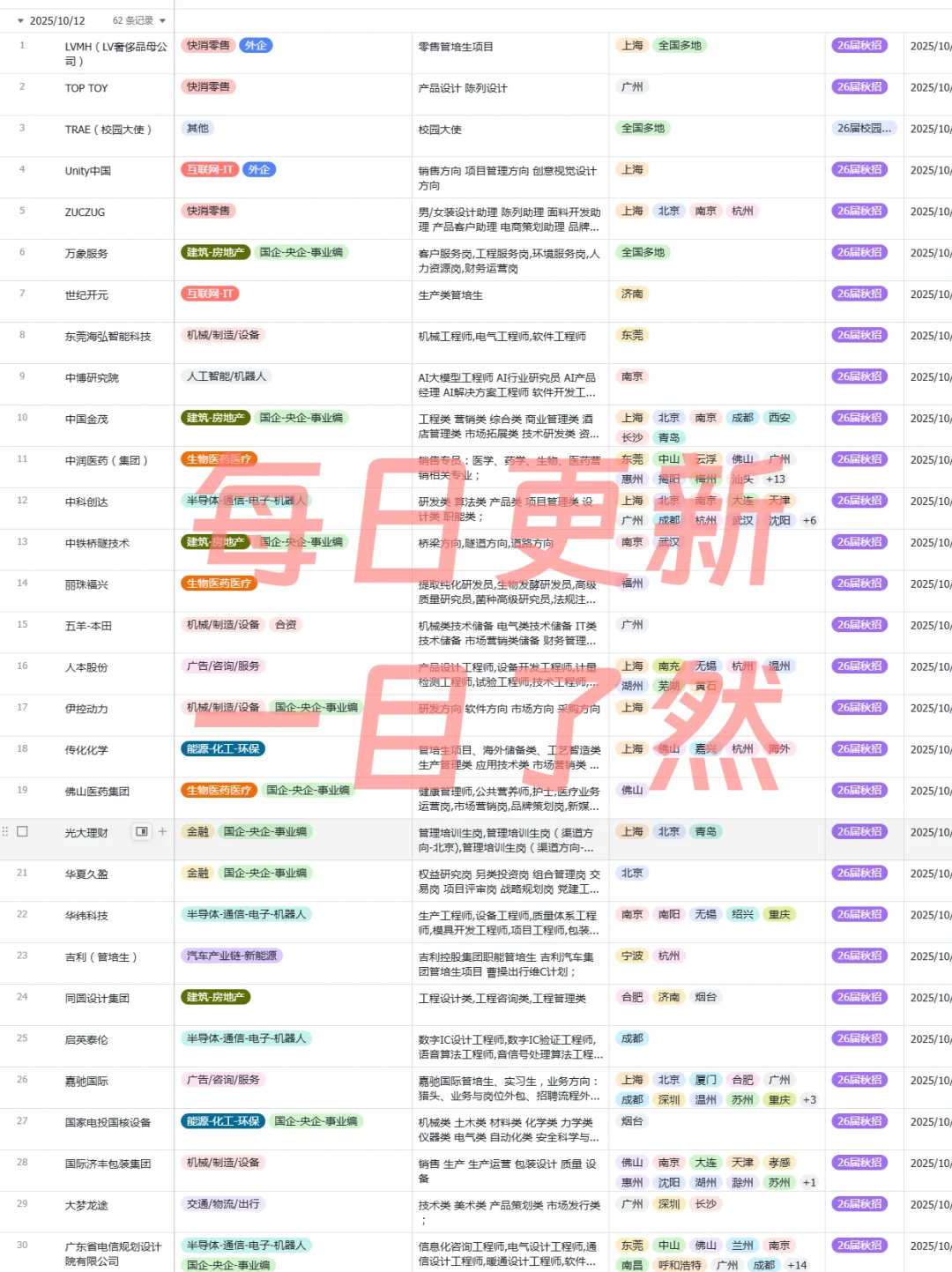The width and height of the screenshot is (952, 1272).
Task: Click the 长沙 city tag on the 大梦龙途 row
Action: pos(705,1203)
